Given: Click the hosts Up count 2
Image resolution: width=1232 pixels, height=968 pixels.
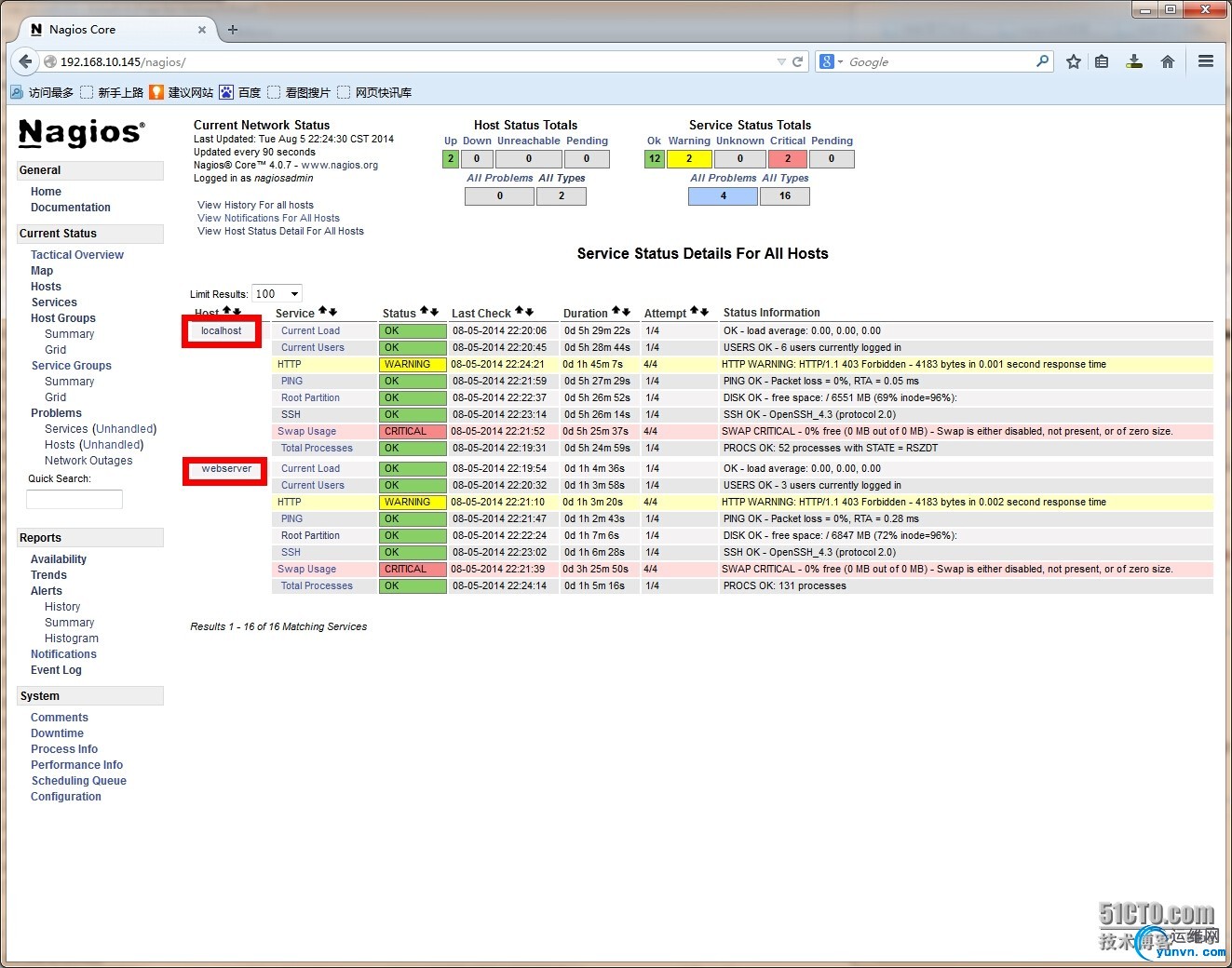Looking at the screenshot, I should 451,159.
